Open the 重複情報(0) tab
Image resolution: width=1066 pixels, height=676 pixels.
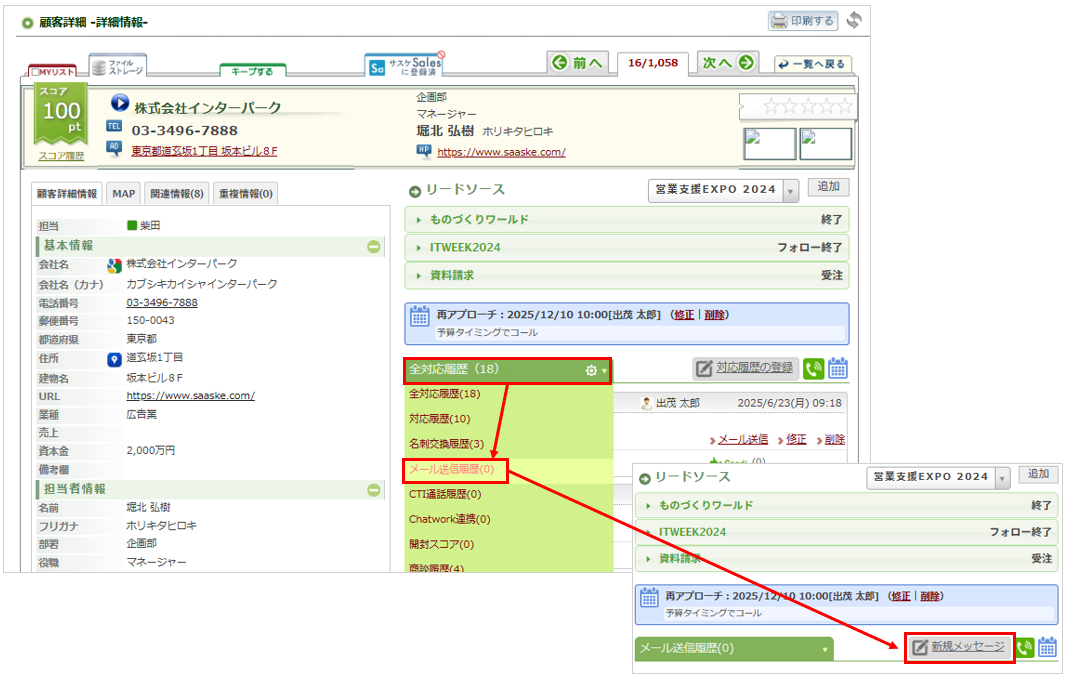245,194
